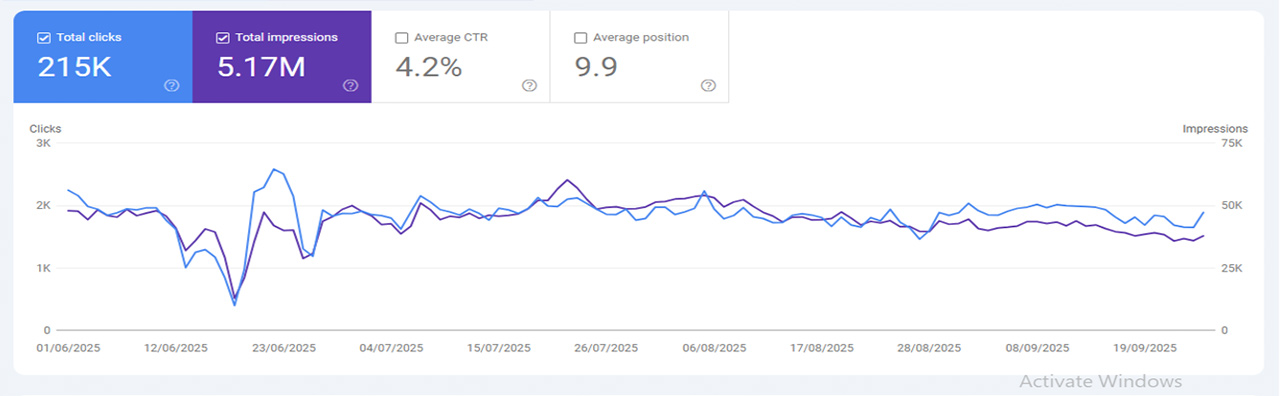Select the 26/07/2025 date on the chart axis
The width and height of the screenshot is (1280, 396).
606,349
